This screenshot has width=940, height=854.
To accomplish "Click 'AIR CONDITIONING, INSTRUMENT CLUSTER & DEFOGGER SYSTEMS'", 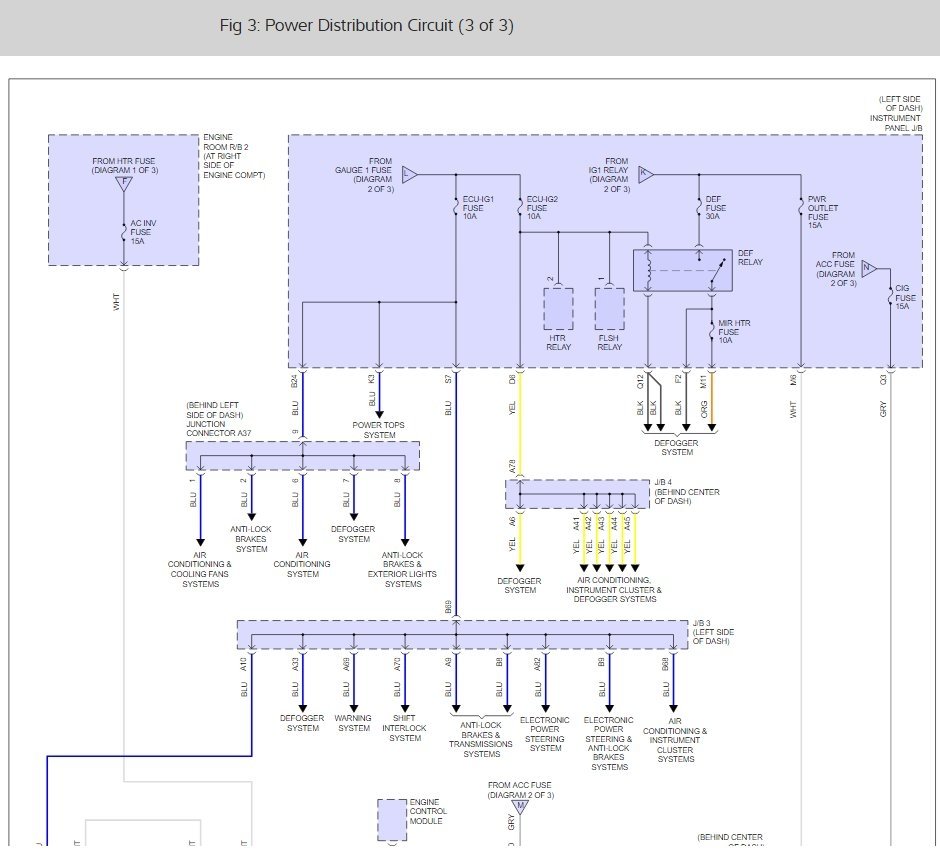I will click(x=614, y=589).
